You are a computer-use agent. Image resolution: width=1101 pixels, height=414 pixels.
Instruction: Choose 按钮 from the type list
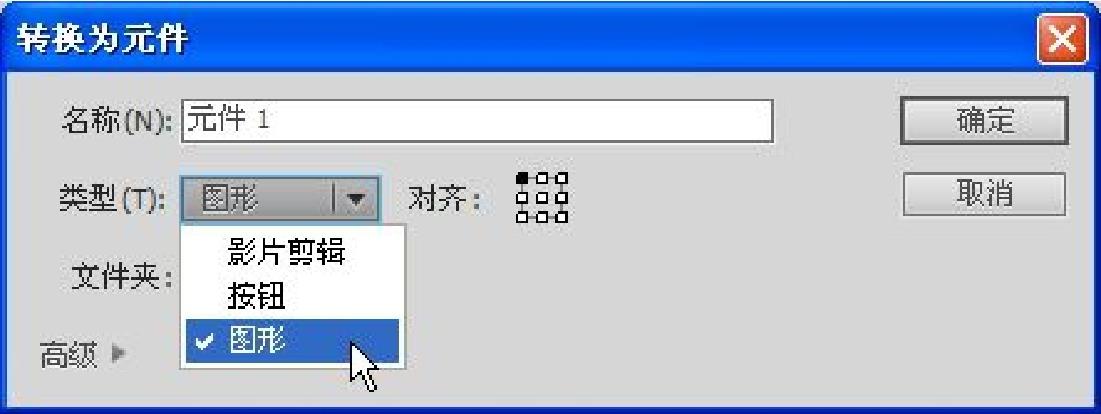click(293, 298)
